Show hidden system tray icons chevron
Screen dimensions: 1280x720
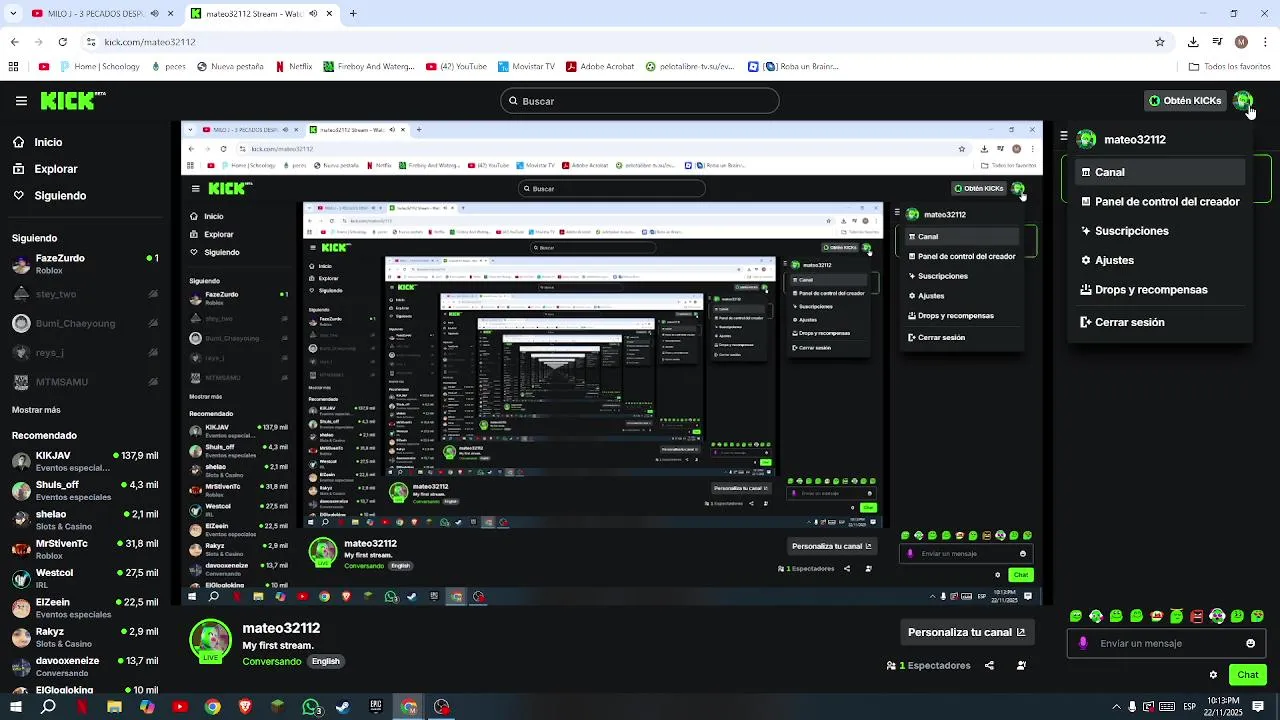tap(1115, 707)
